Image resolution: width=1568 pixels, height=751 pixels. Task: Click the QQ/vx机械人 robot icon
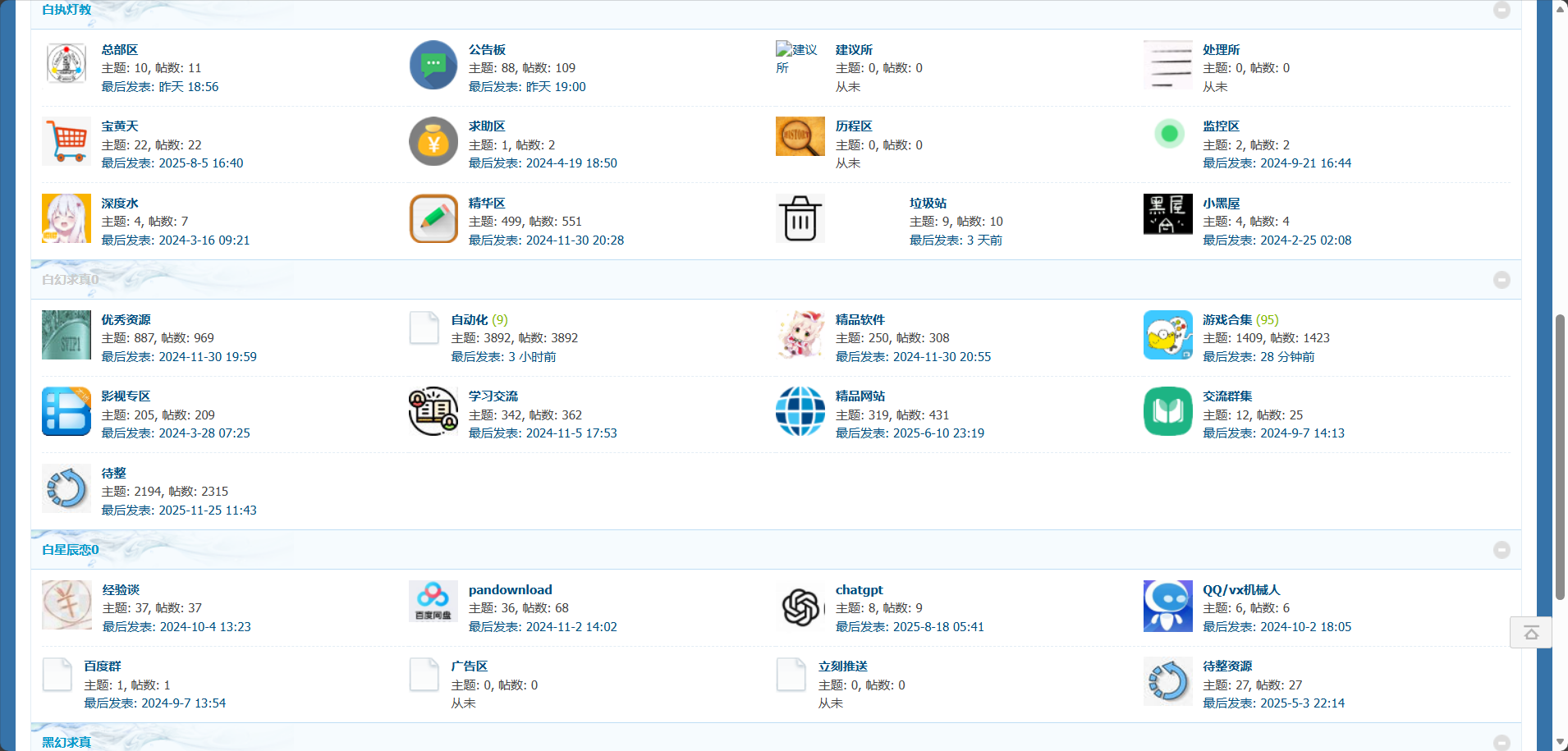coord(1167,606)
